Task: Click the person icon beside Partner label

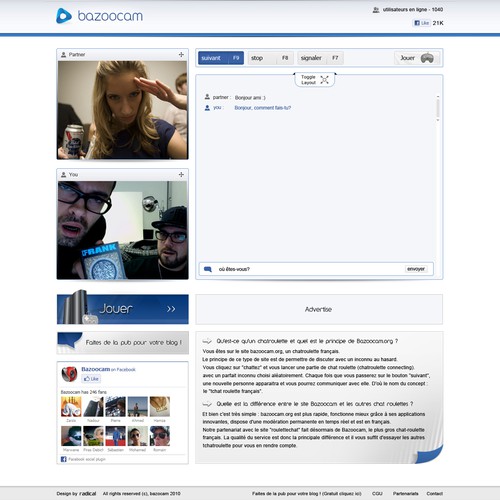Action: (x=63, y=54)
